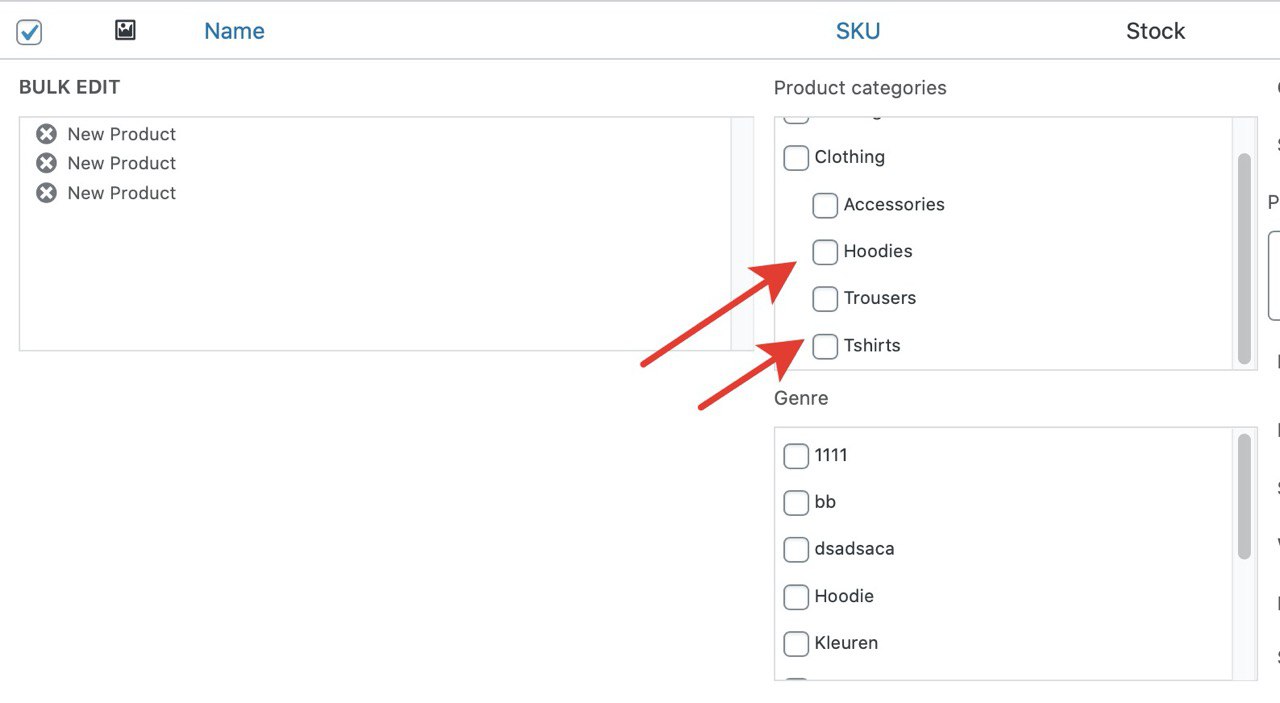Select the Tshirts category checkbox
Image resolution: width=1280 pixels, height=703 pixels.
click(825, 346)
